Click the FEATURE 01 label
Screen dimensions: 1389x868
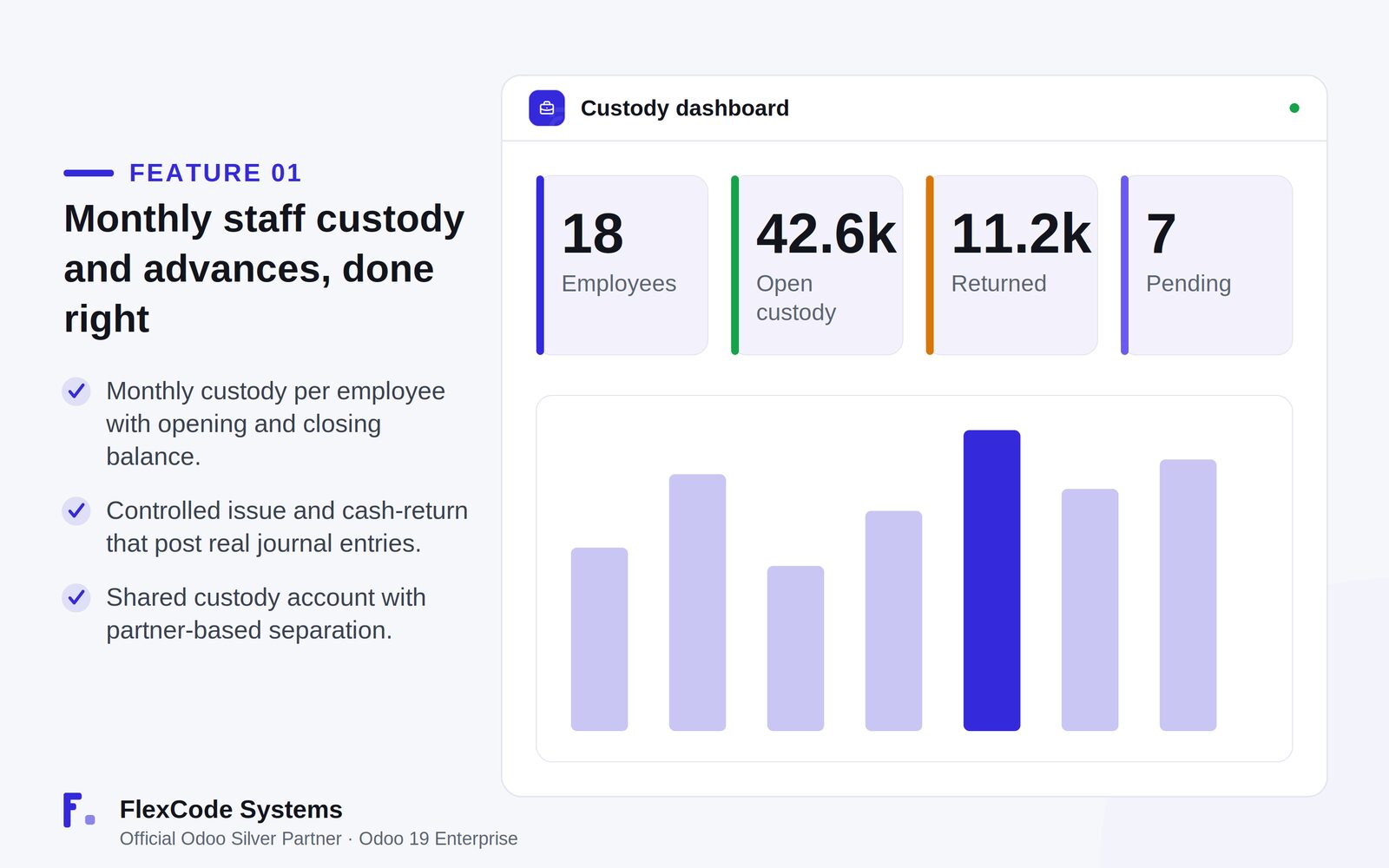(x=215, y=173)
